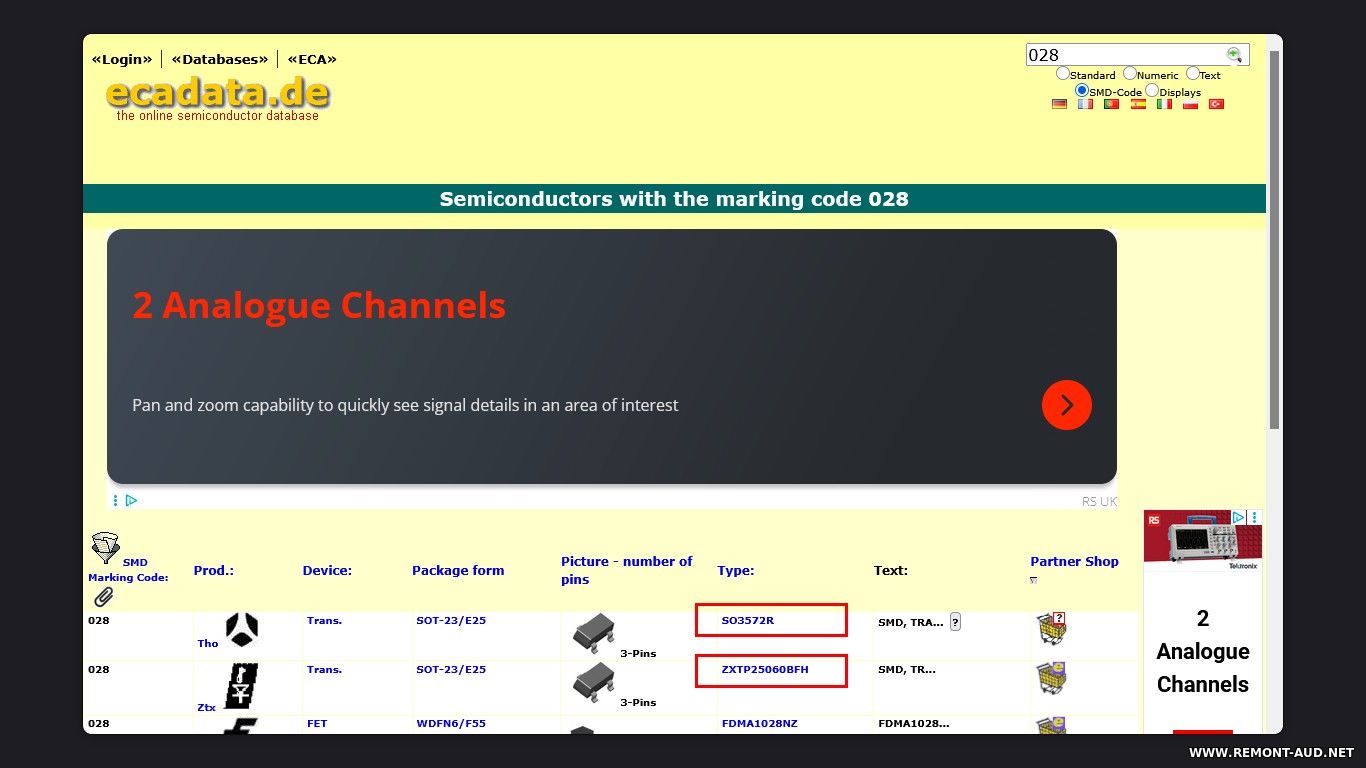
Task: Choose the Spanish flag language icon
Action: (x=1138, y=104)
